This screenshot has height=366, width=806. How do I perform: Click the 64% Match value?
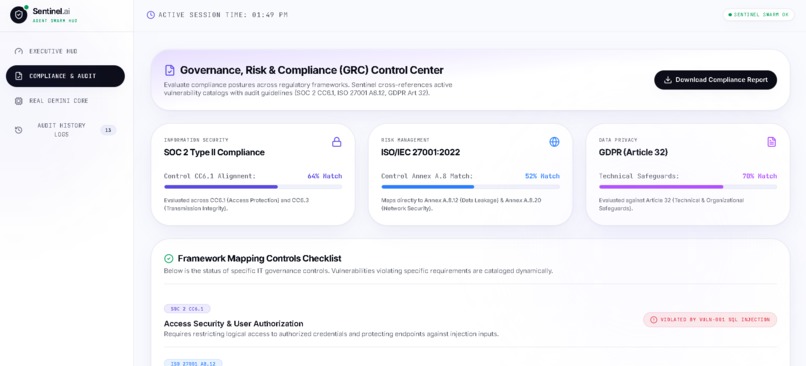click(x=325, y=176)
